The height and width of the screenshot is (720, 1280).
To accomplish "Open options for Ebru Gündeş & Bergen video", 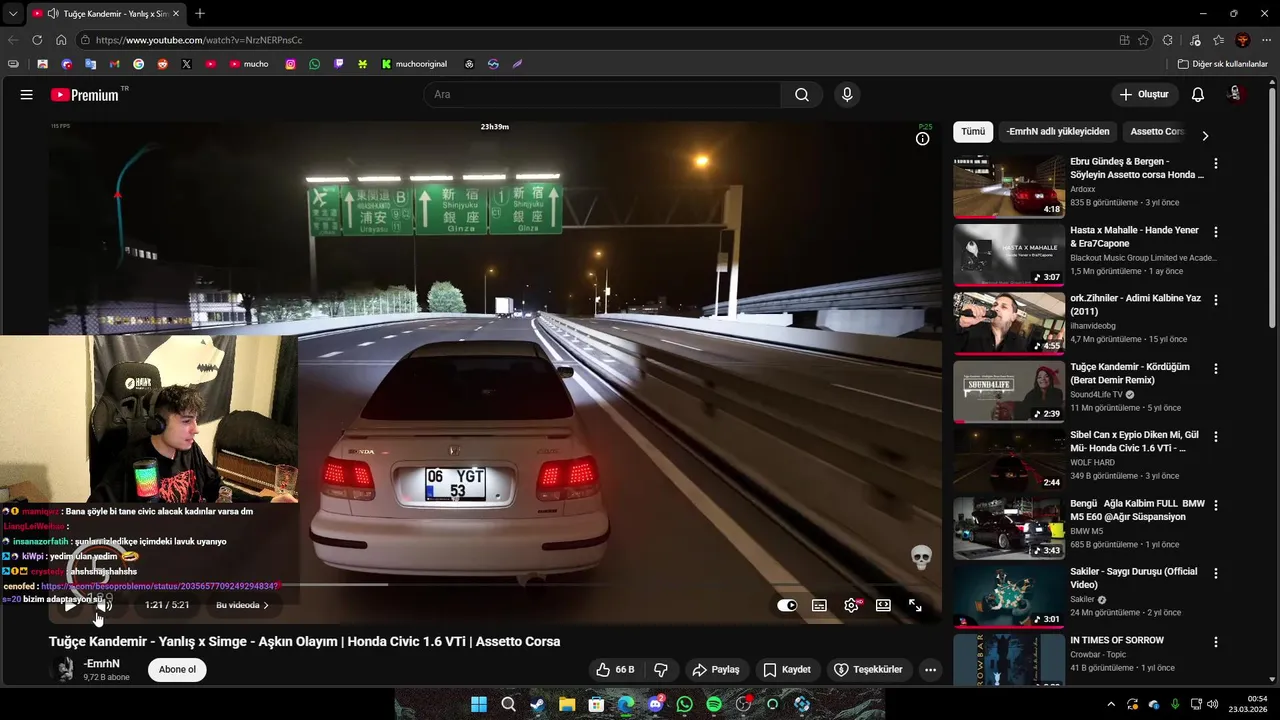I will pos(1216,163).
